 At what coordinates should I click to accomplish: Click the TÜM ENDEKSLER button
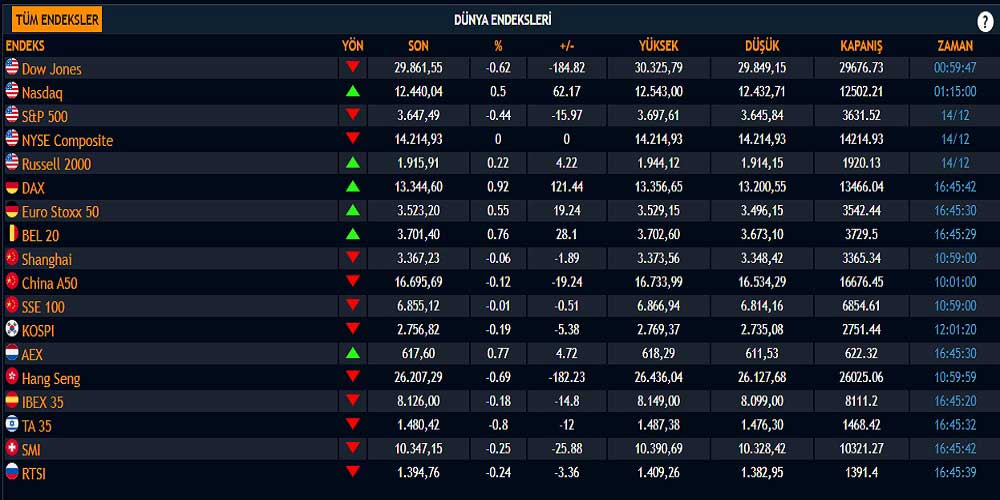57,20
